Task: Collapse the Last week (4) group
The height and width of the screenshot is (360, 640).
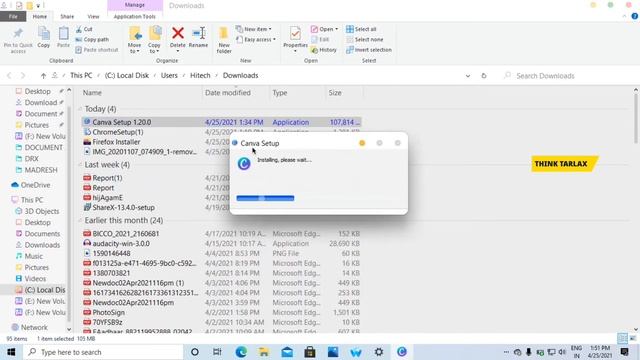Action: (x=80, y=165)
